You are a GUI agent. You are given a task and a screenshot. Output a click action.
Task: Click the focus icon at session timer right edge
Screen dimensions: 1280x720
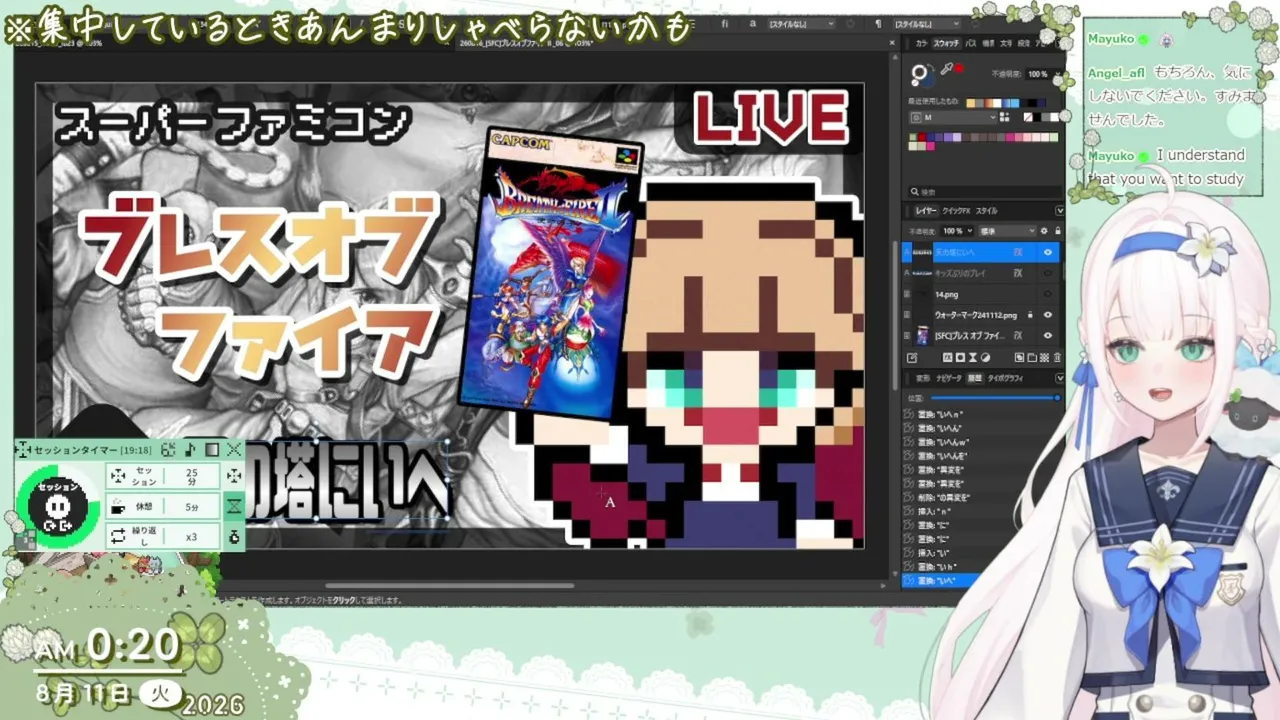tap(234, 476)
